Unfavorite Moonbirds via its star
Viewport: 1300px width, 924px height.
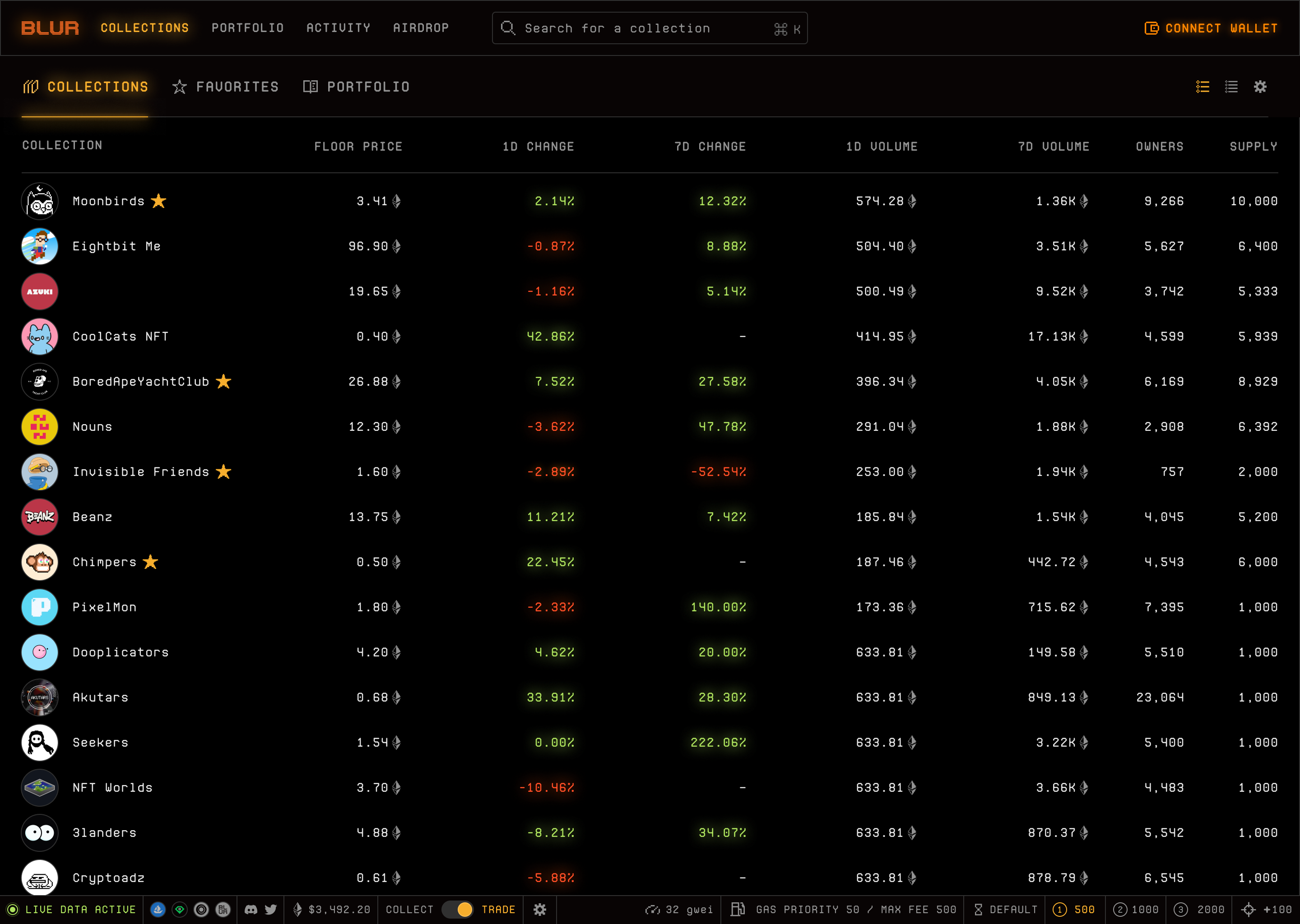158,200
